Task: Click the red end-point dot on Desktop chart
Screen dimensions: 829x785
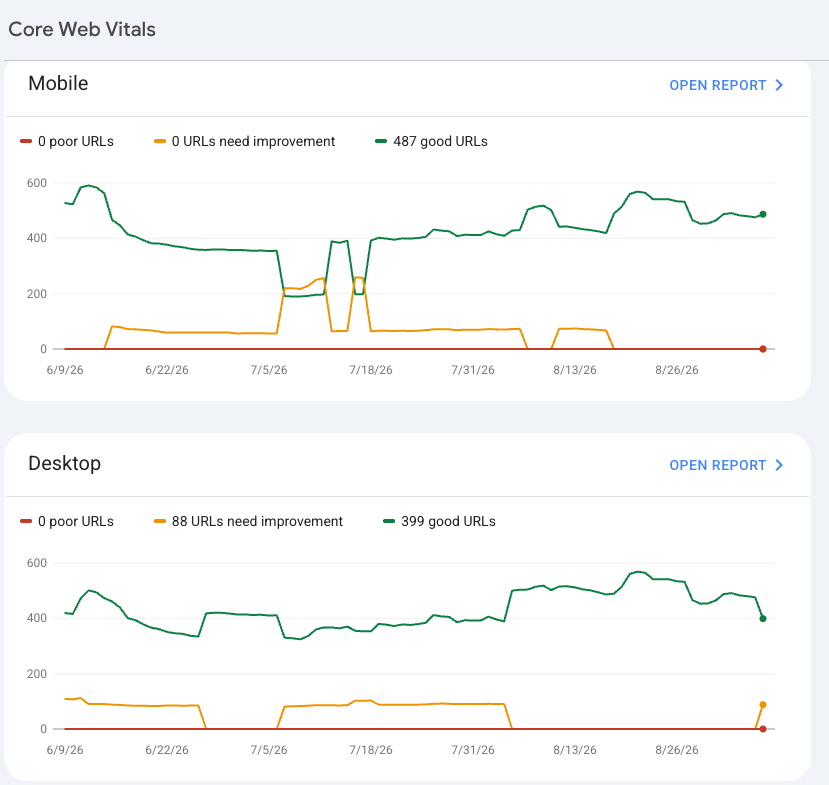Action: pos(763,729)
